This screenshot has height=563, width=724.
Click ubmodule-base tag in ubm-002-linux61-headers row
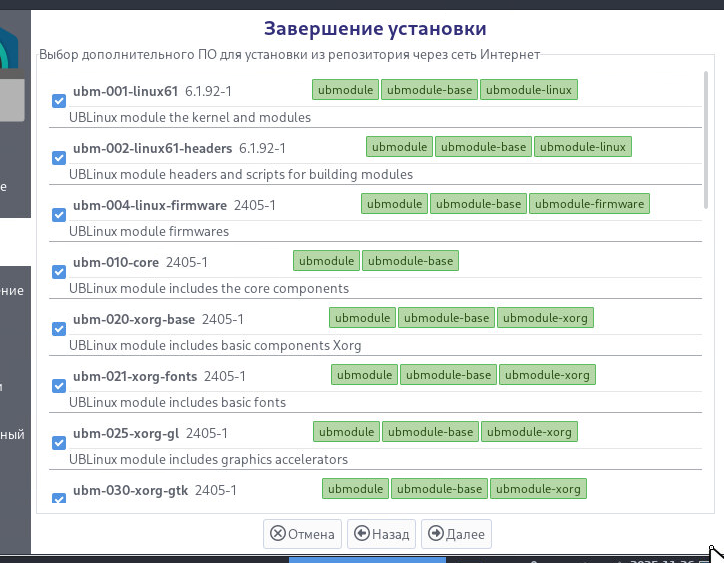pos(483,147)
